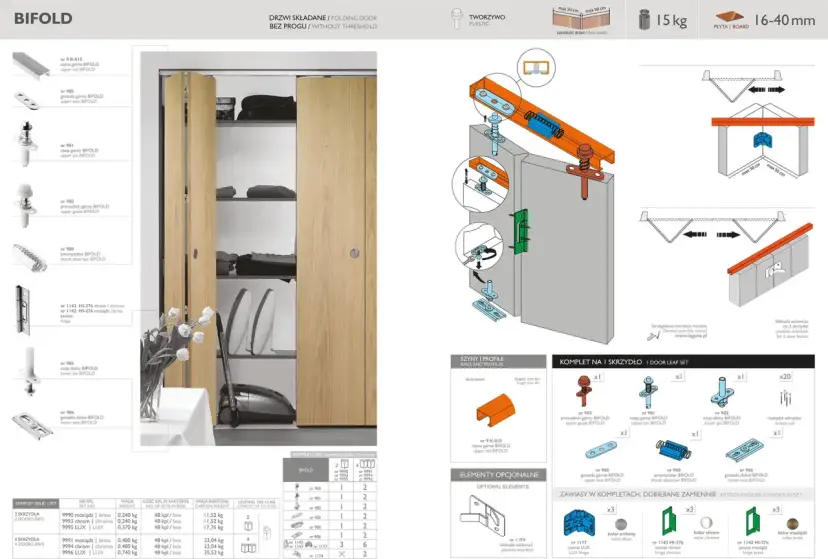Click the plastic roller icon beside TWORZYWO
Screen dimensions: 828x559
click(456, 19)
